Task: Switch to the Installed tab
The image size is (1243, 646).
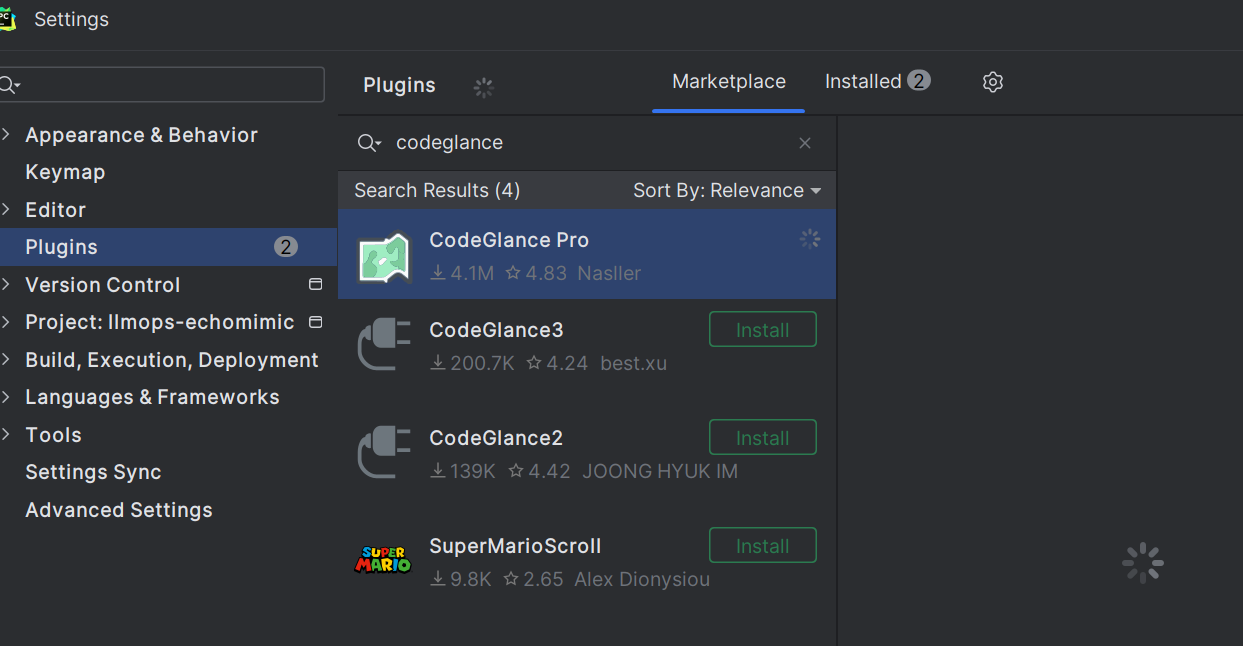Action: 863,82
